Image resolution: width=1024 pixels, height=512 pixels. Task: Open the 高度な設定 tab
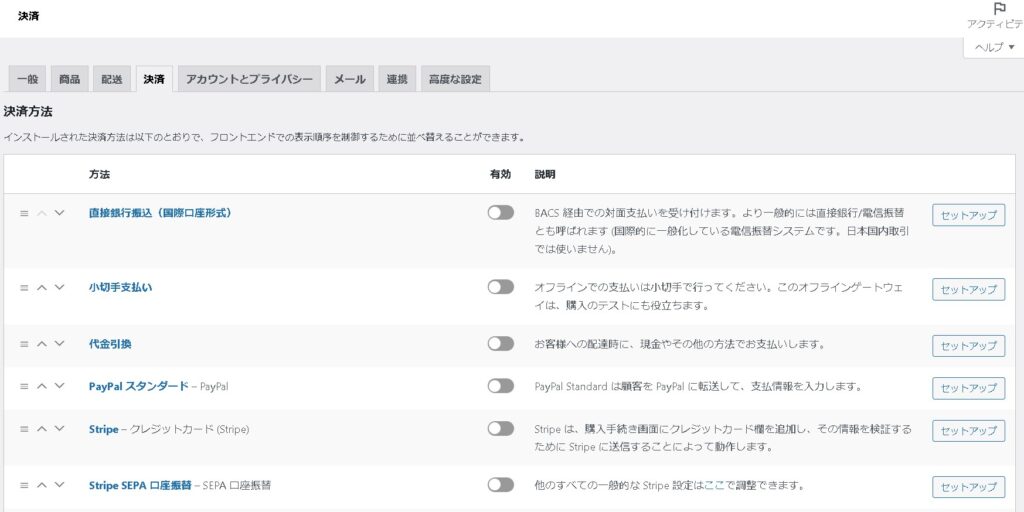point(454,79)
